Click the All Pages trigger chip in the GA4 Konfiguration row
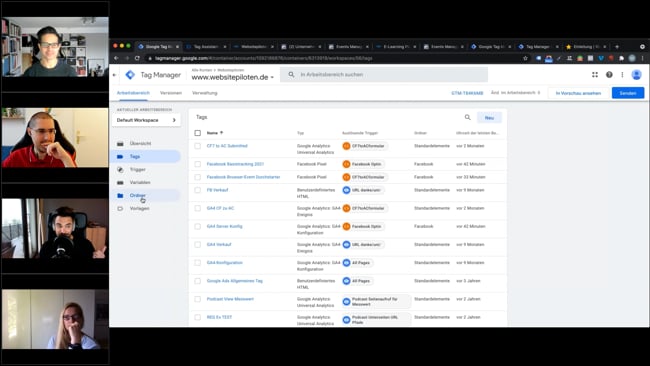Screen dimensions: 650x366 click(357, 263)
